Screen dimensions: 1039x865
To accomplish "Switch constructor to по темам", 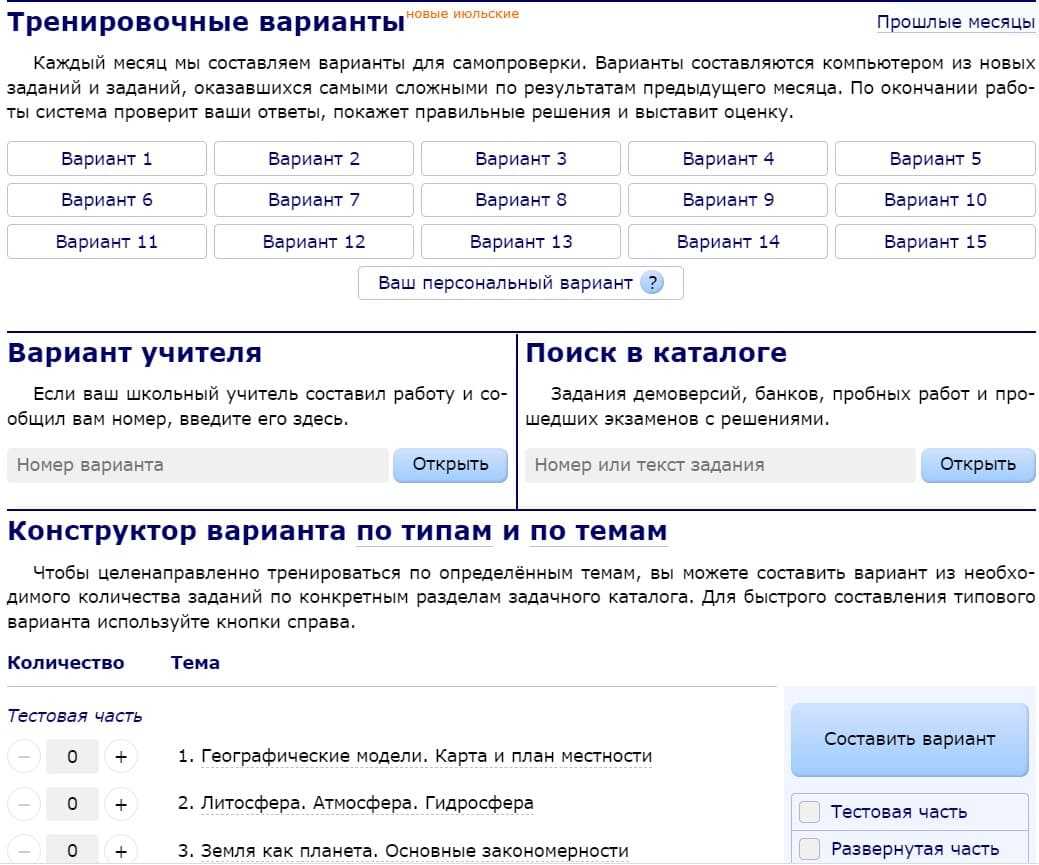I will [598, 531].
